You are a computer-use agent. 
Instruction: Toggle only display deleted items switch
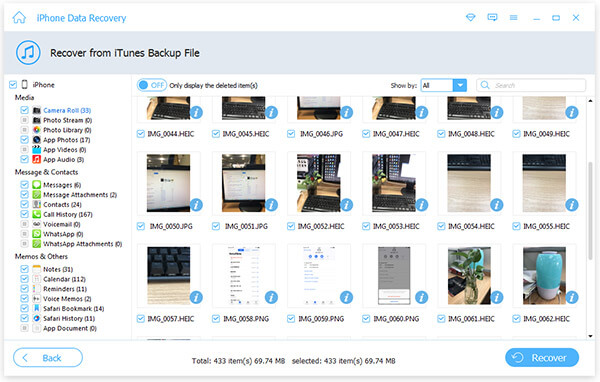point(152,85)
